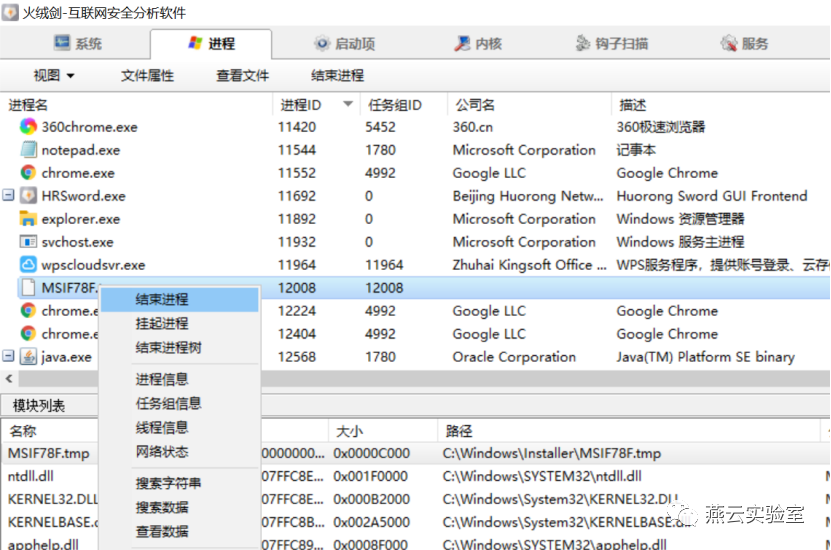Click path C:\Windows\Installer\MSIF78F.tmp
This screenshot has width=831, height=550.
552,454
